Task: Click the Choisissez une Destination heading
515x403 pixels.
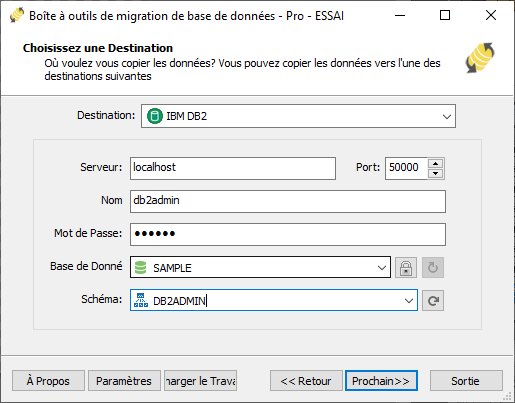Action: (98, 48)
